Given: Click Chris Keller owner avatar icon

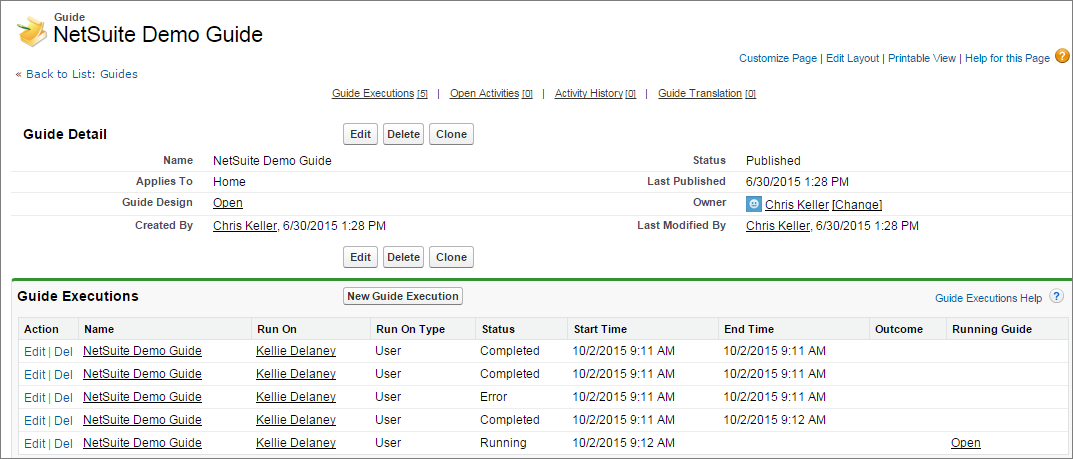Looking at the screenshot, I should pyautogui.click(x=753, y=204).
